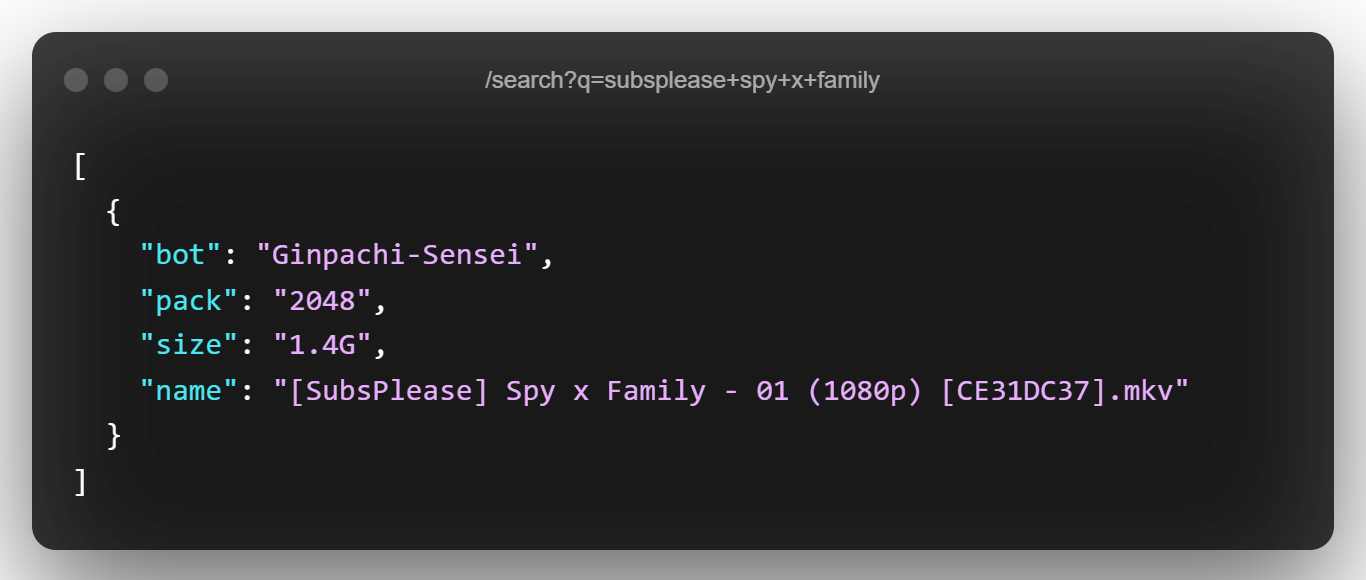Viewport: 1366px width, 580px height.
Task: Click the "1.4G" size value
Action: click(x=322, y=345)
